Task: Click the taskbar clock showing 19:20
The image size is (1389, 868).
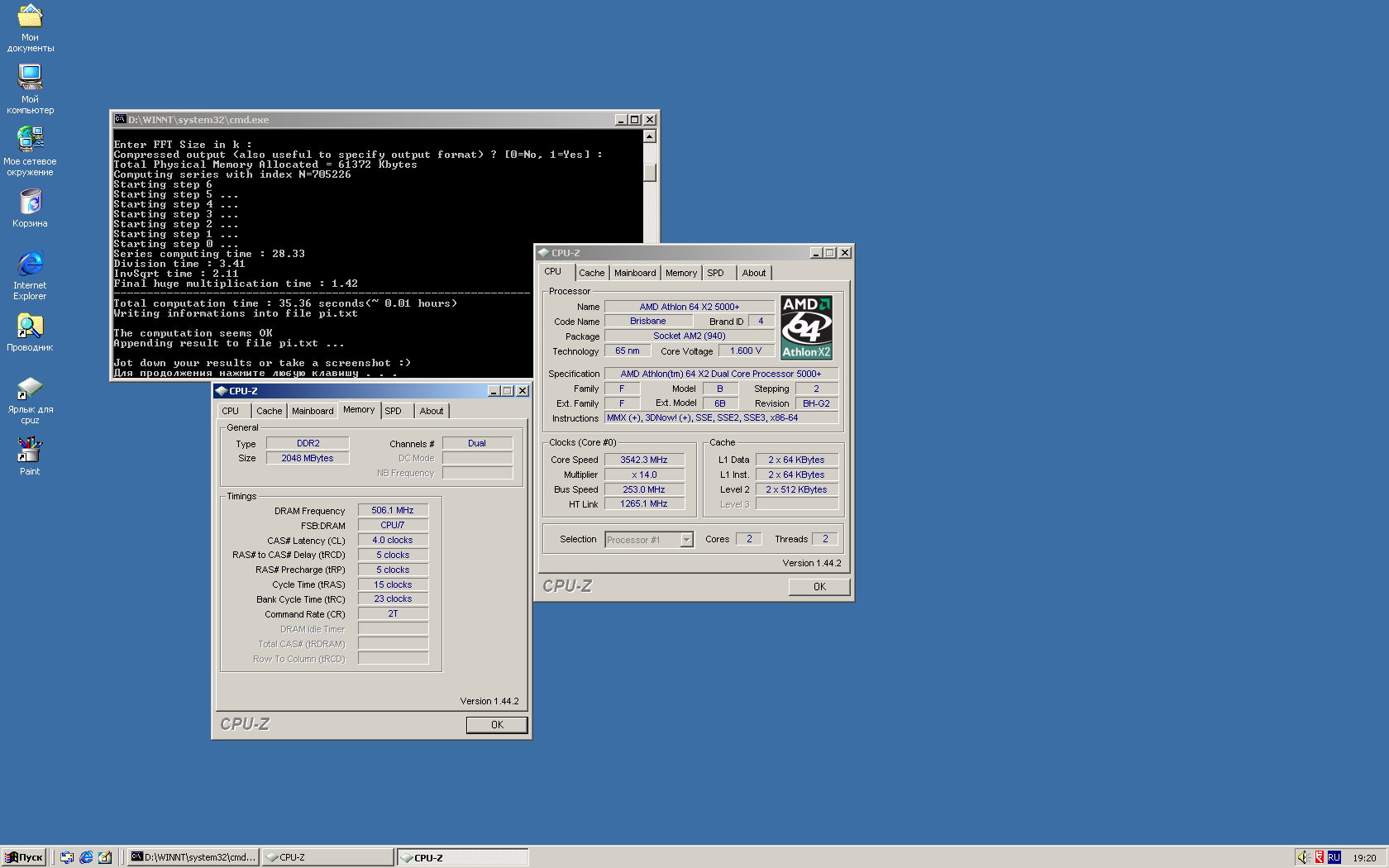Action: coord(1364,858)
